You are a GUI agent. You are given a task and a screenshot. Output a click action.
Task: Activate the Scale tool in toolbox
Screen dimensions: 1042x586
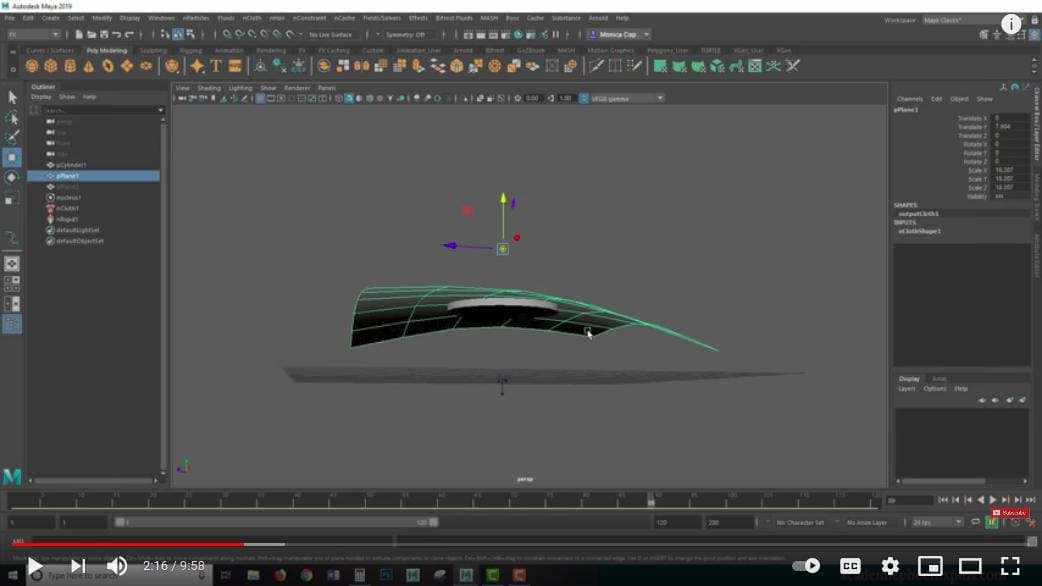12,199
